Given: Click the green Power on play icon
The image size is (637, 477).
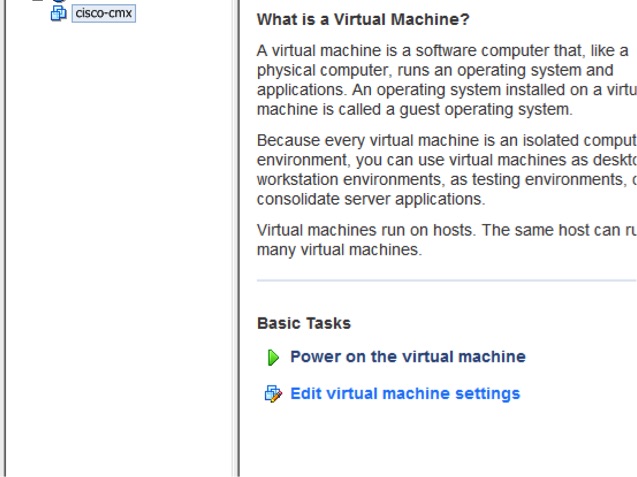Looking at the screenshot, I should (x=273, y=358).
